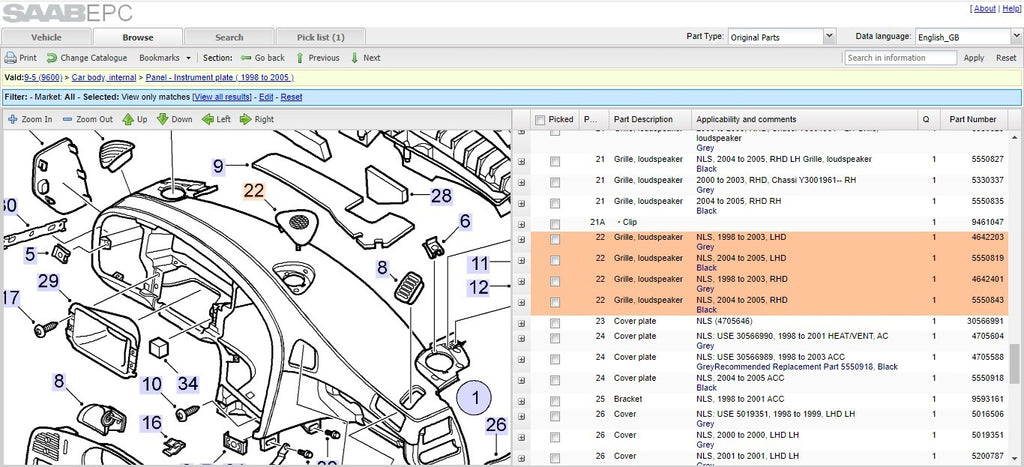
Task: Expand row for part 5550819
Action: click(521, 261)
